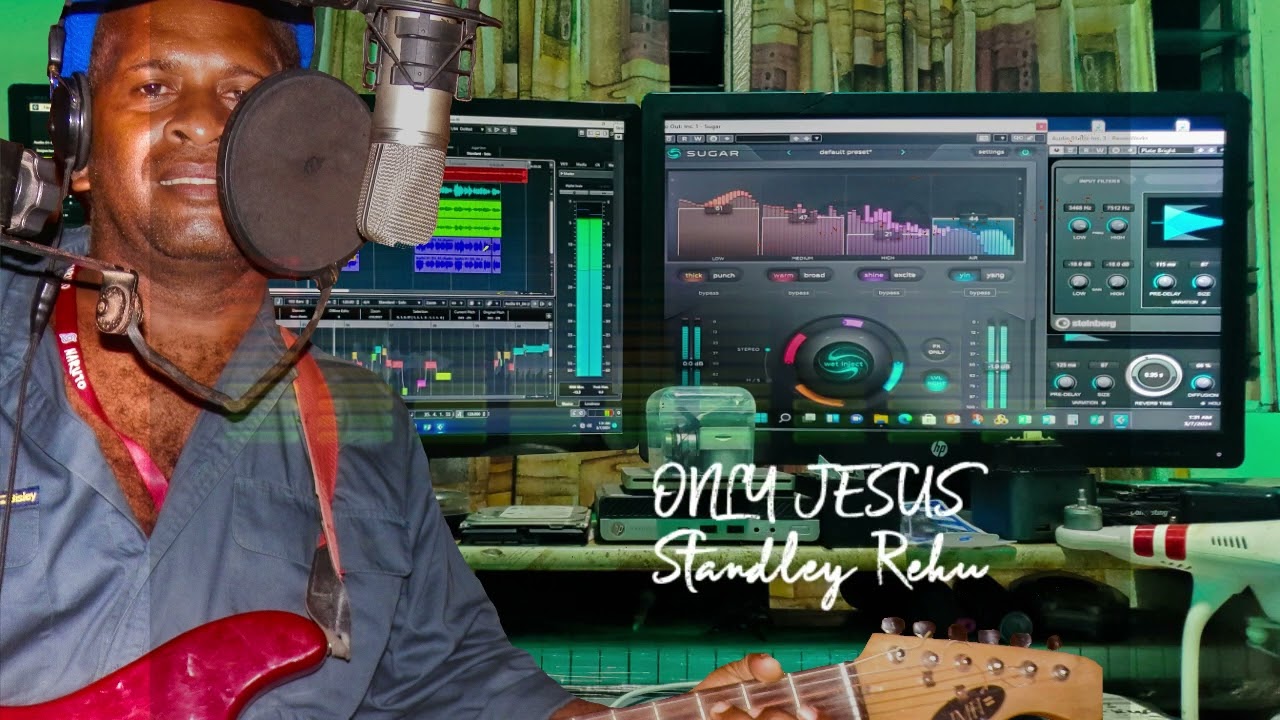Viewport: 1280px width, 720px height.
Task: Go to previous preset arrow in Sugar
Action: 788,152
